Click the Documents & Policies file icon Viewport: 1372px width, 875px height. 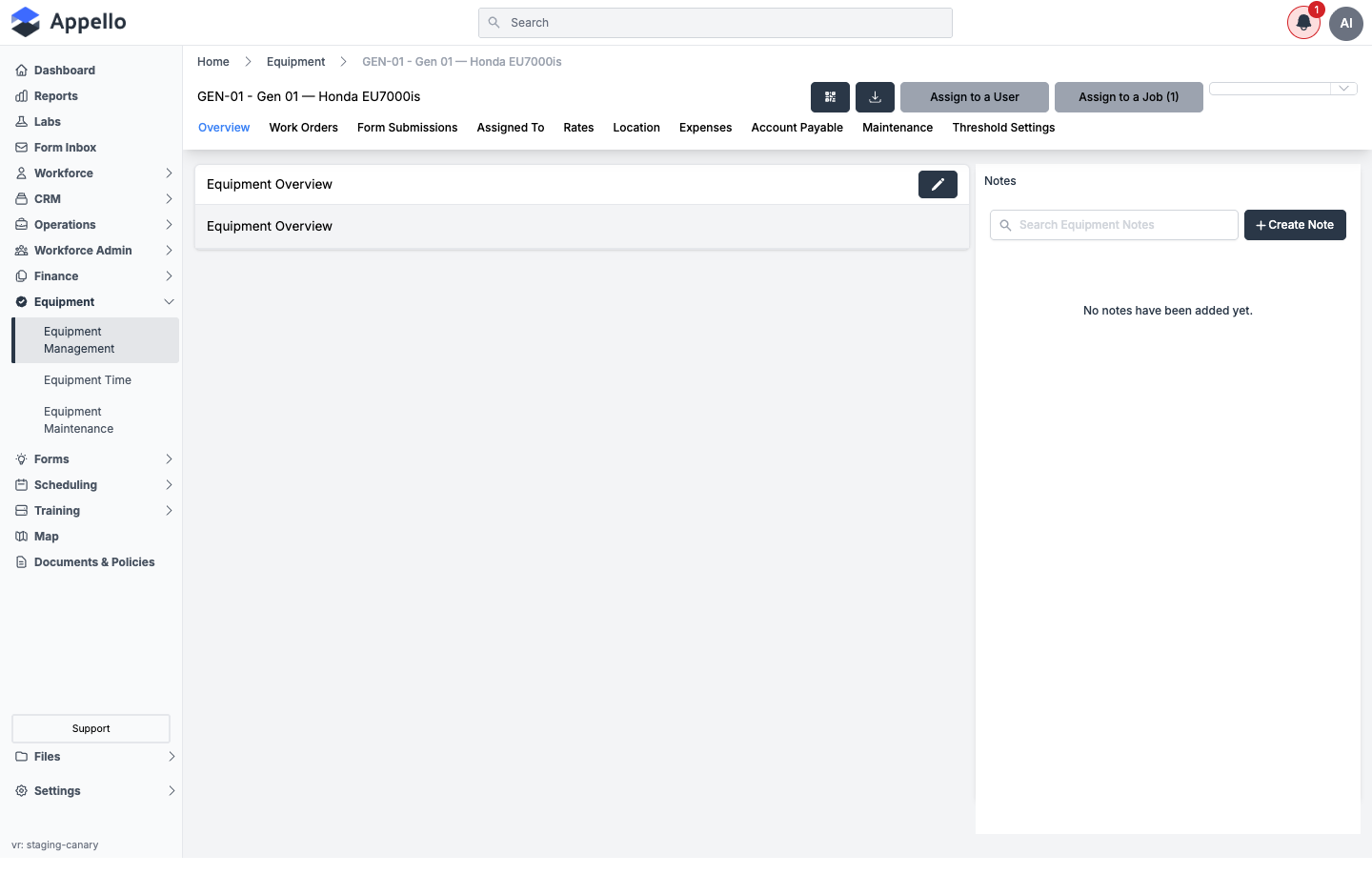tap(21, 562)
